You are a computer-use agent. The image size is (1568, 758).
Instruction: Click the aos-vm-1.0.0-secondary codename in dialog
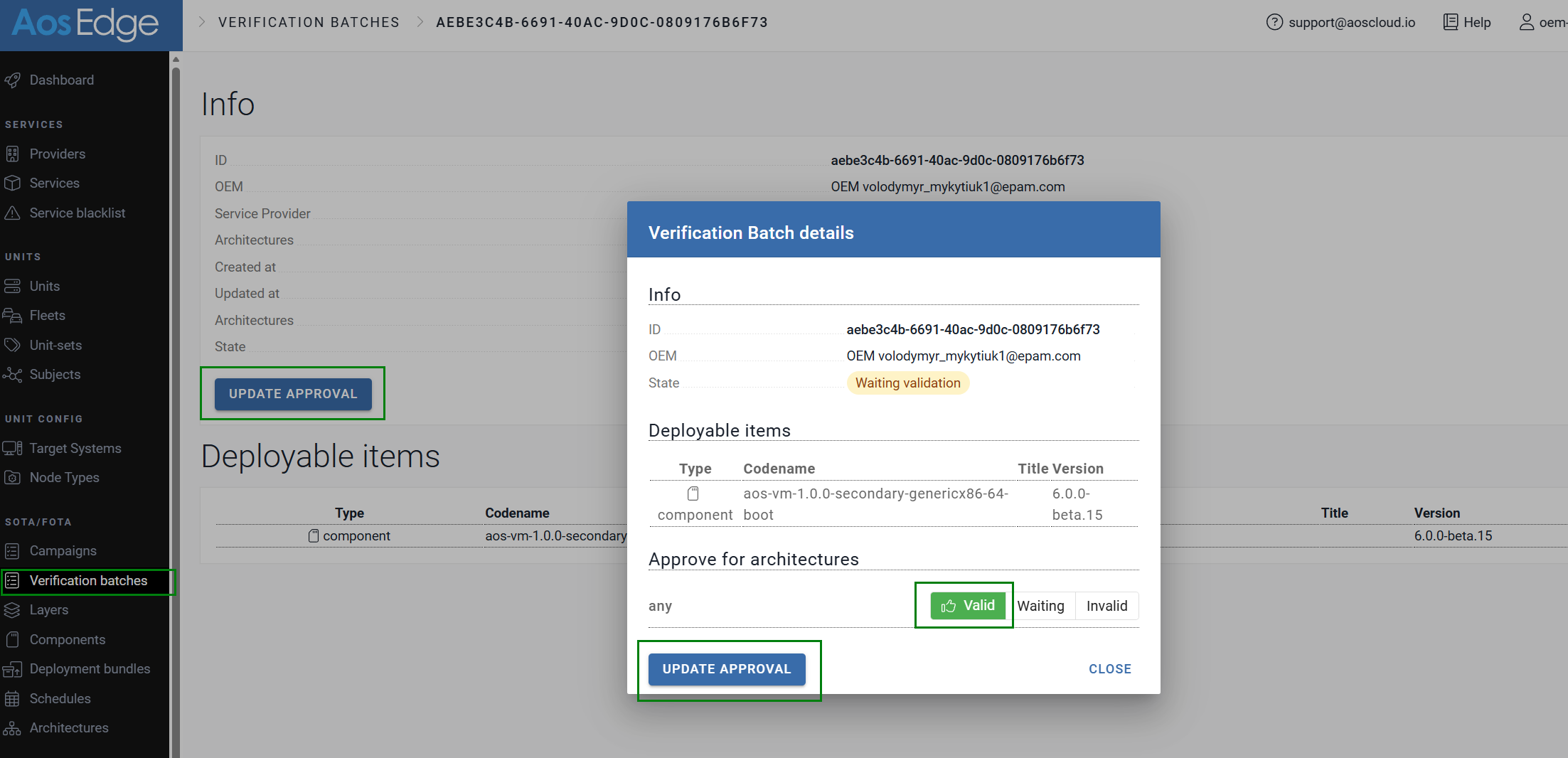click(x=875, y=504)
